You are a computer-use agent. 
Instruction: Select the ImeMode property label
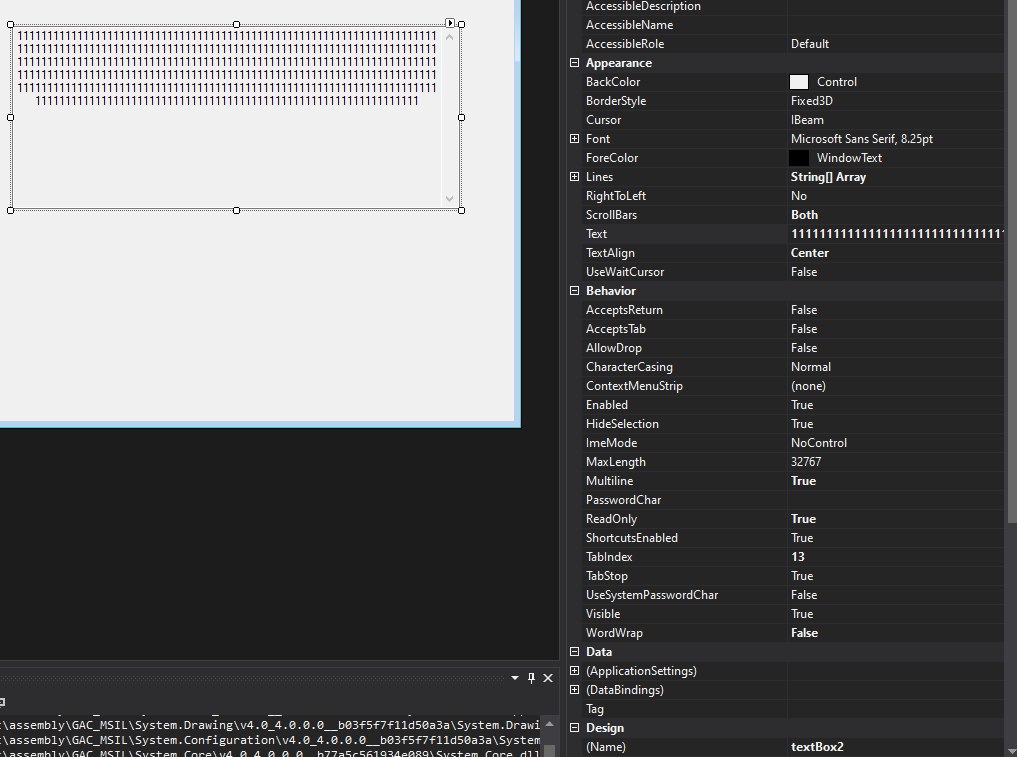[x=611, y=443]
